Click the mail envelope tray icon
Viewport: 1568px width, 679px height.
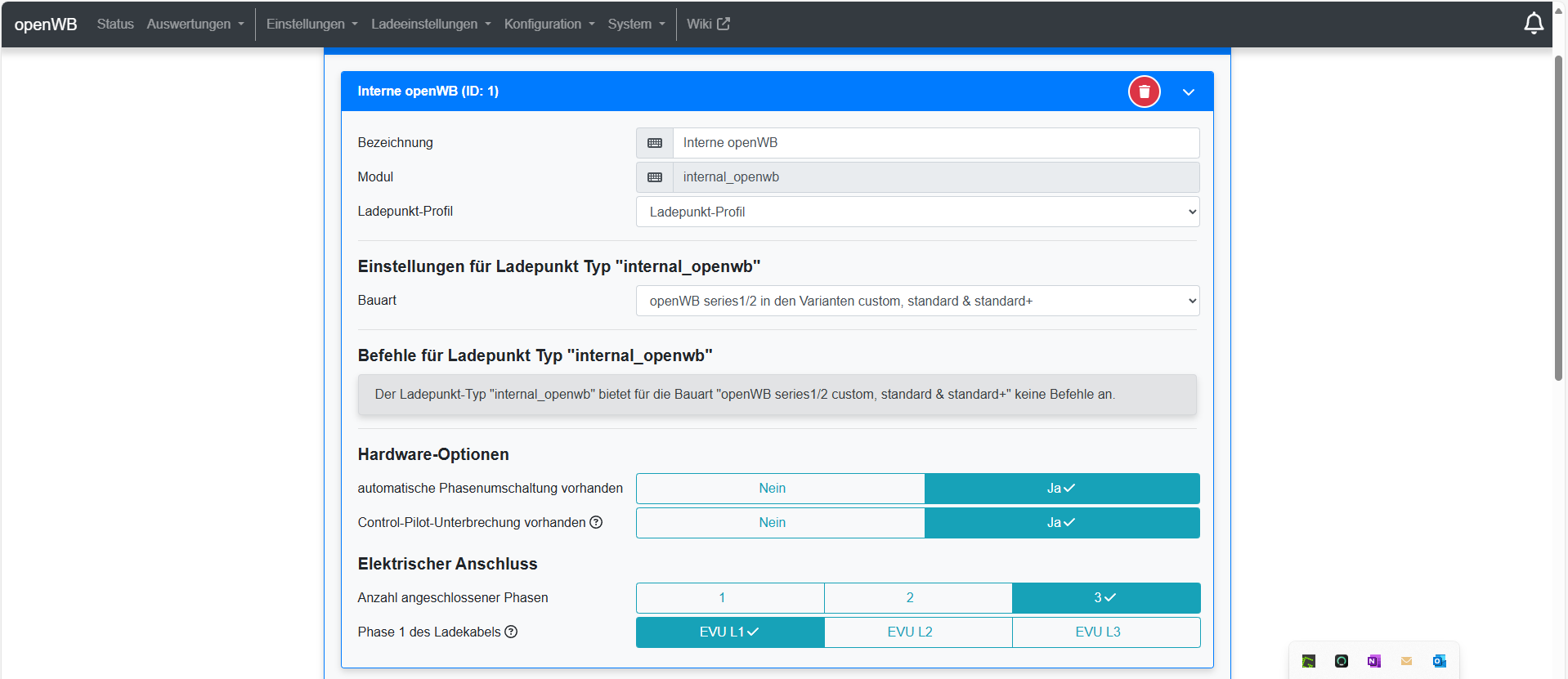pyautogui.click(x=1406, y=661)
